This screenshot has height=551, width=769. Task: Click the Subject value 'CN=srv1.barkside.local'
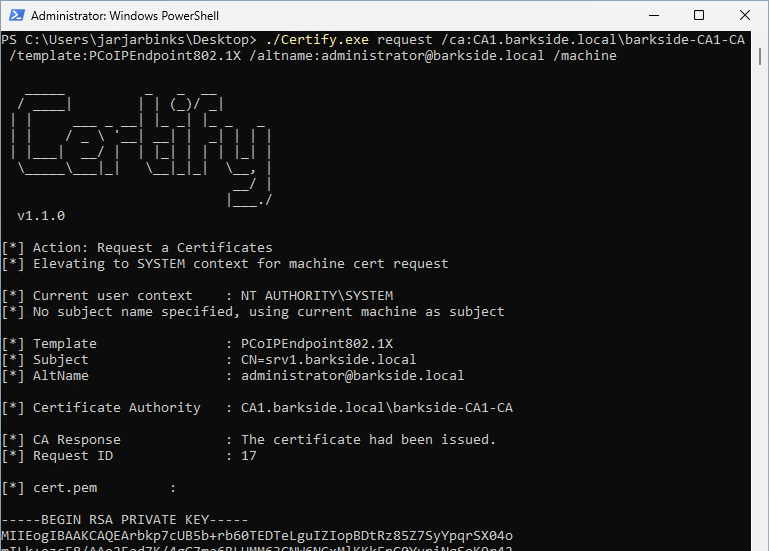tap(329, 359)
